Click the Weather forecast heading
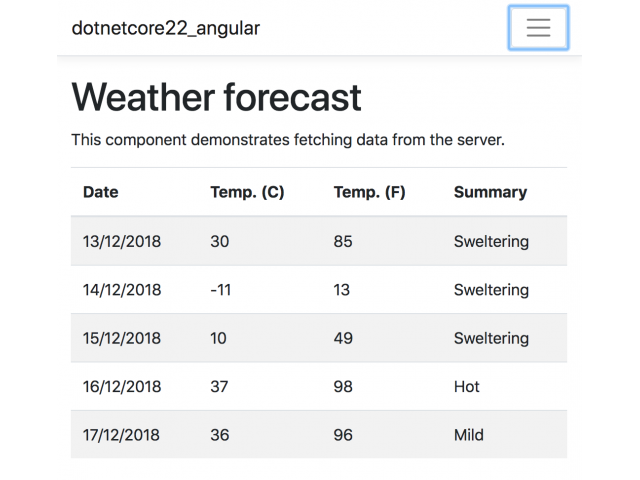 coord(216,97)
